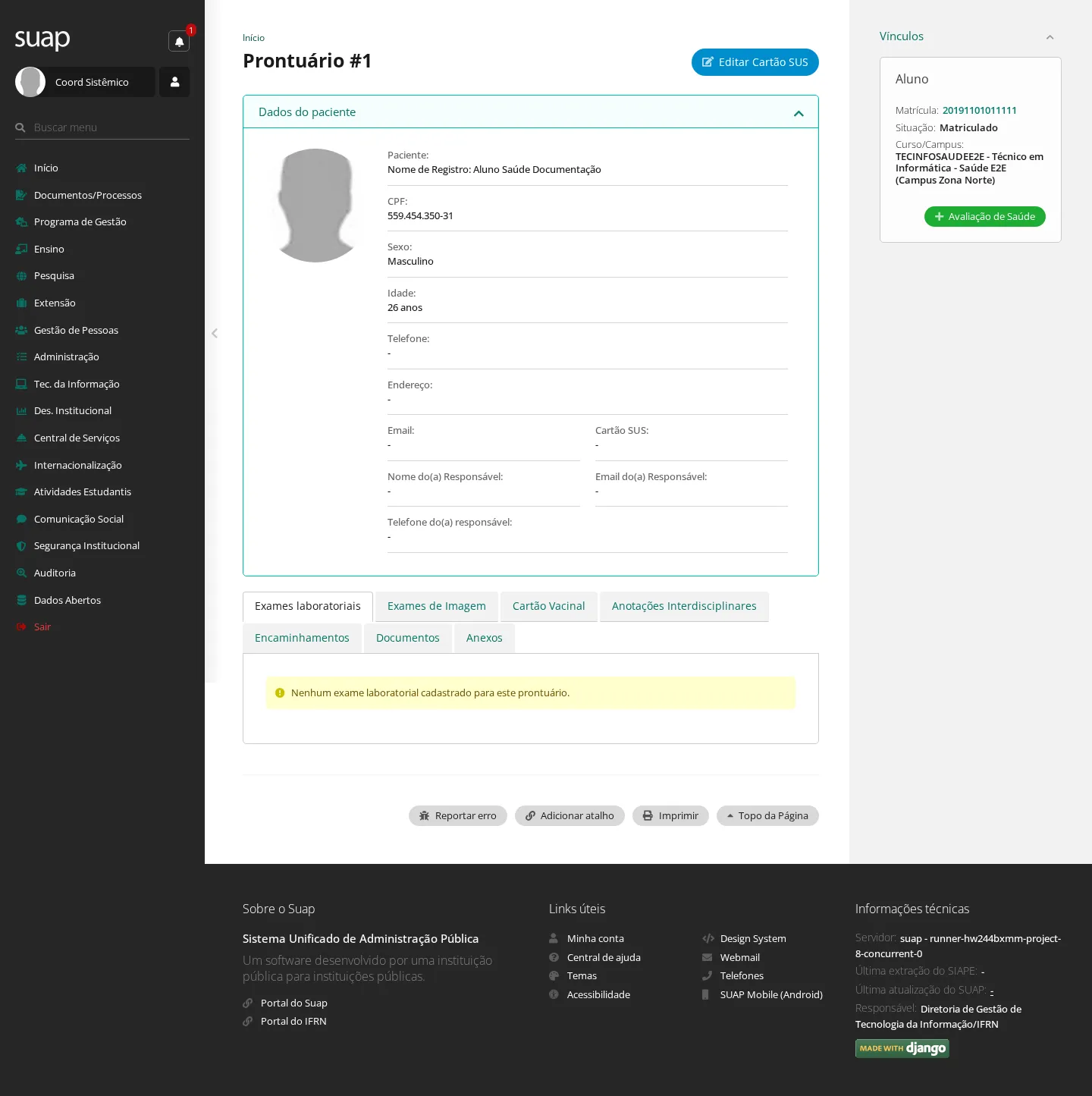Click the Avaliação de Saúde button
This screenshot has width=1092, height=1096.
pos(985,216)
